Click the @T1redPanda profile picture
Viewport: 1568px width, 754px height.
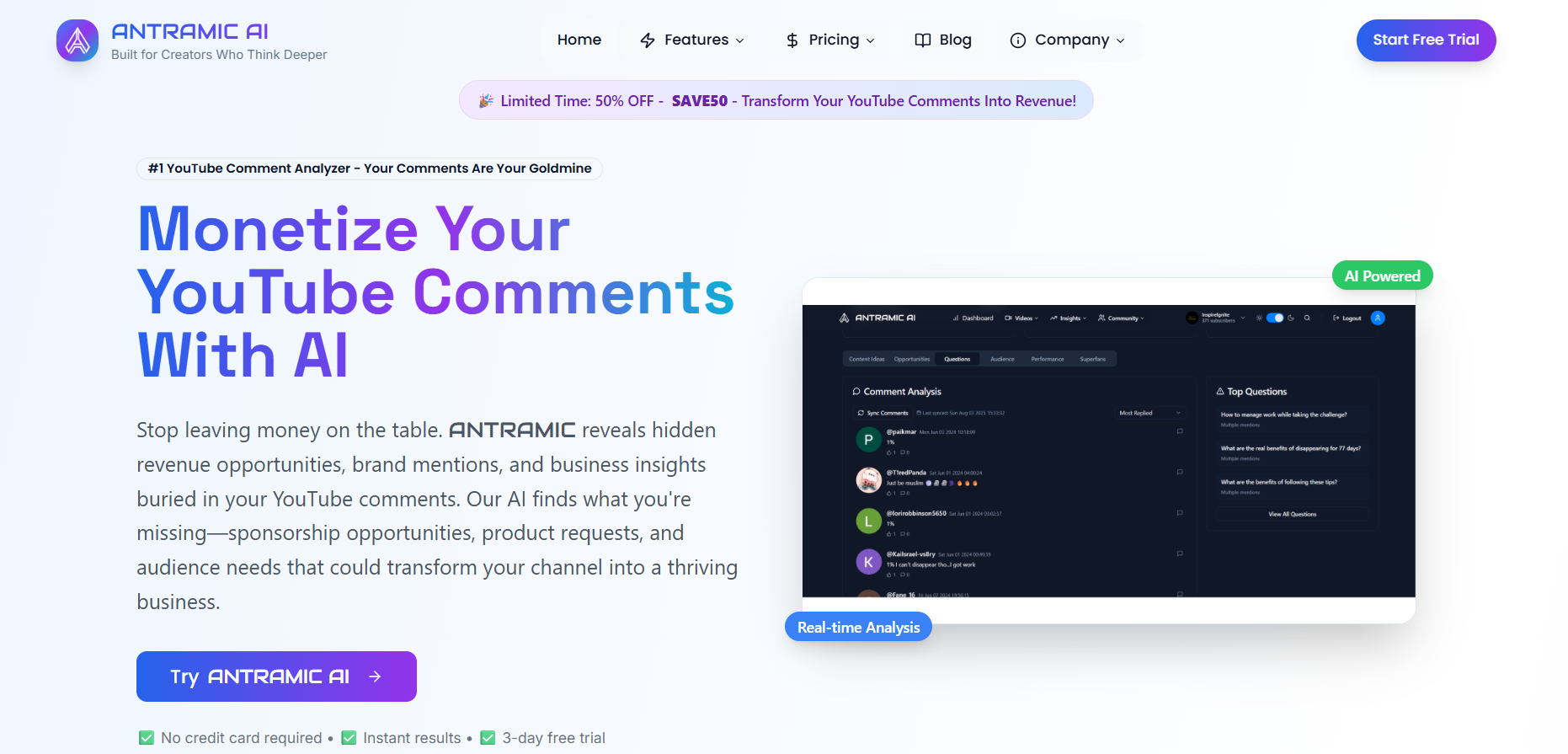[868, 480]
